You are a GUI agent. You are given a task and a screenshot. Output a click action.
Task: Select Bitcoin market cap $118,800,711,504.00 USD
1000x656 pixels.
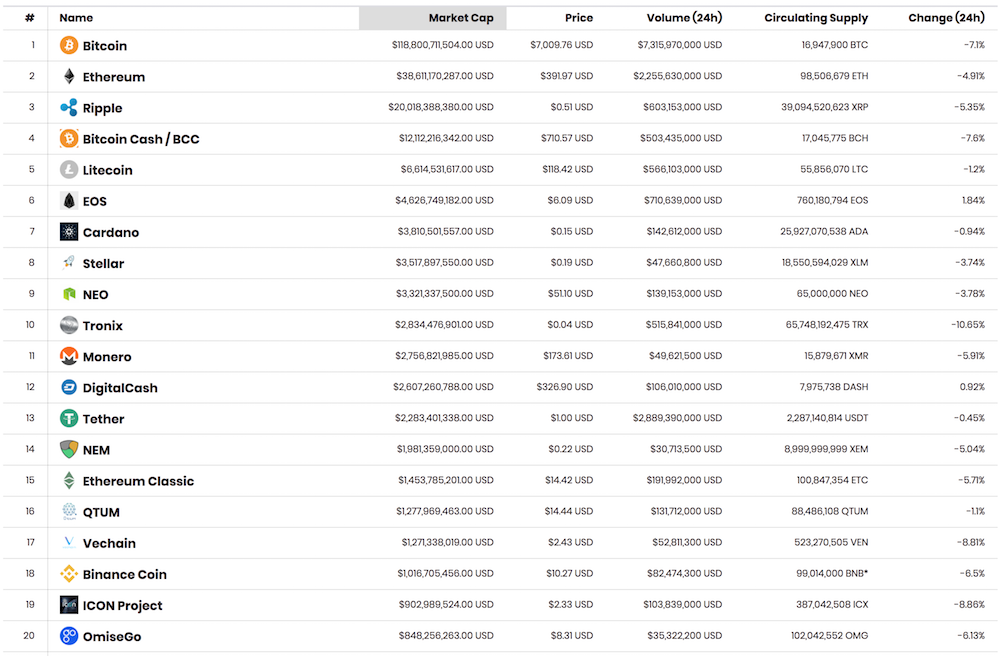tap(443, 45)
